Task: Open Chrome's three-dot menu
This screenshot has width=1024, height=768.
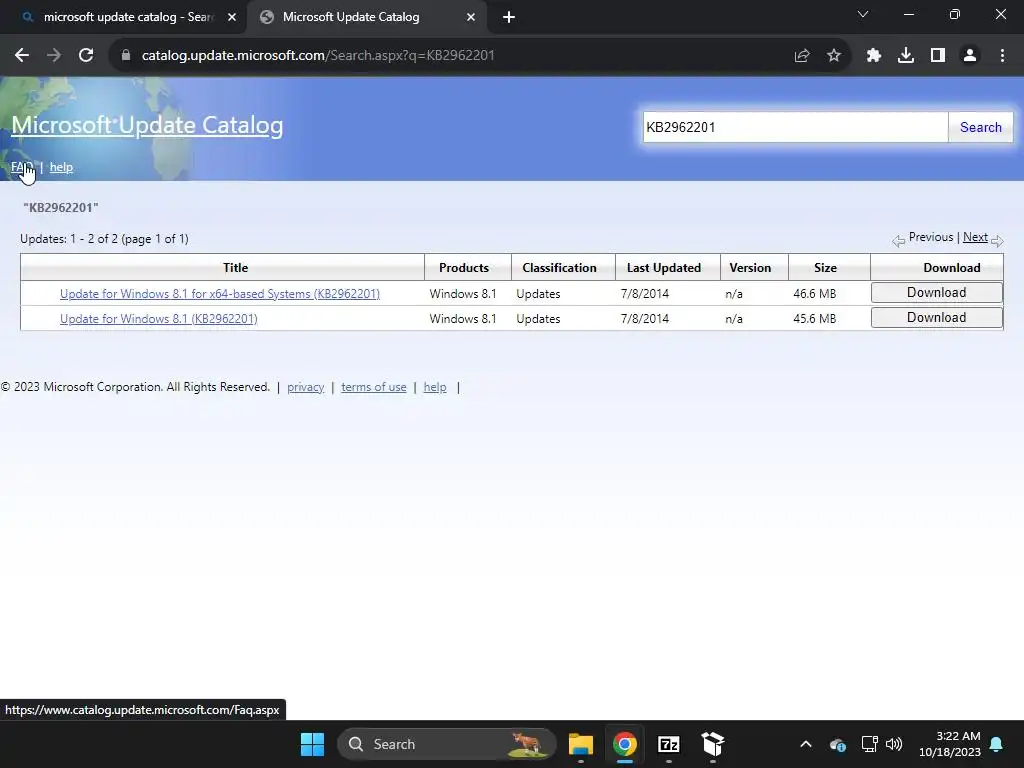Action: (1002, 56)
